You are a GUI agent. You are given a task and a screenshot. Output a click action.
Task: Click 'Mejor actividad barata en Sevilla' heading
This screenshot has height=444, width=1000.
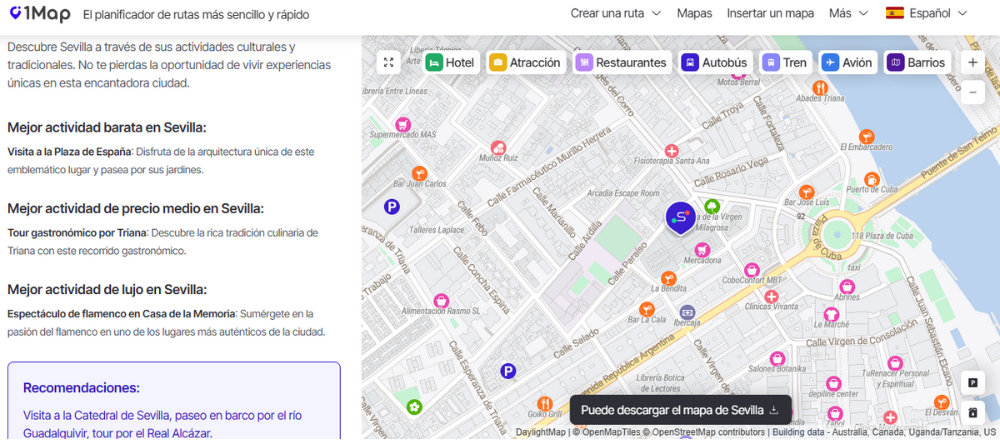tap(107, 128)
